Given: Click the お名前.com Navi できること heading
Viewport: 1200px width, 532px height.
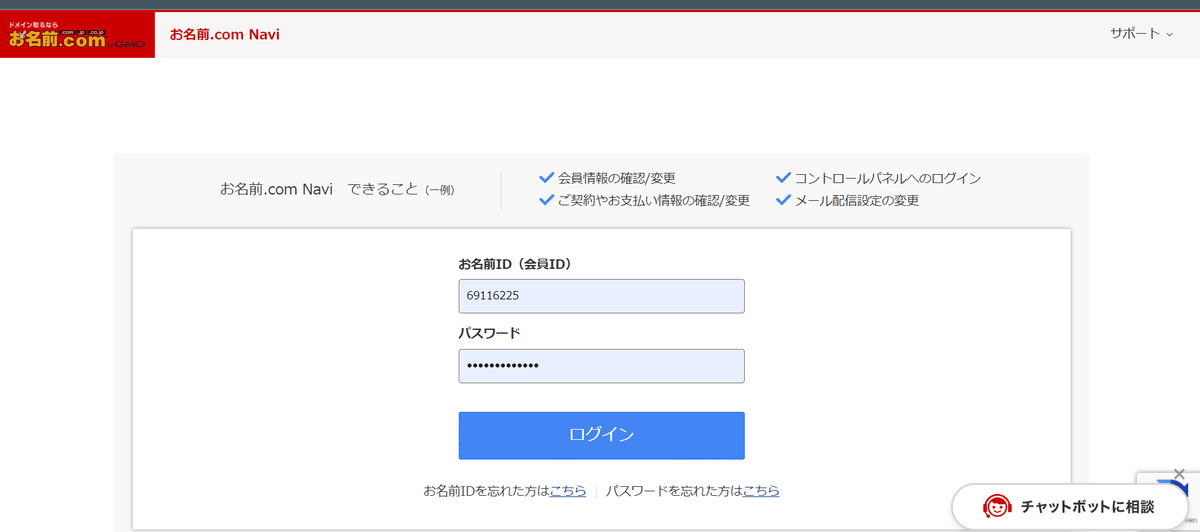Looking at the screenshot, I should point(337,189).
